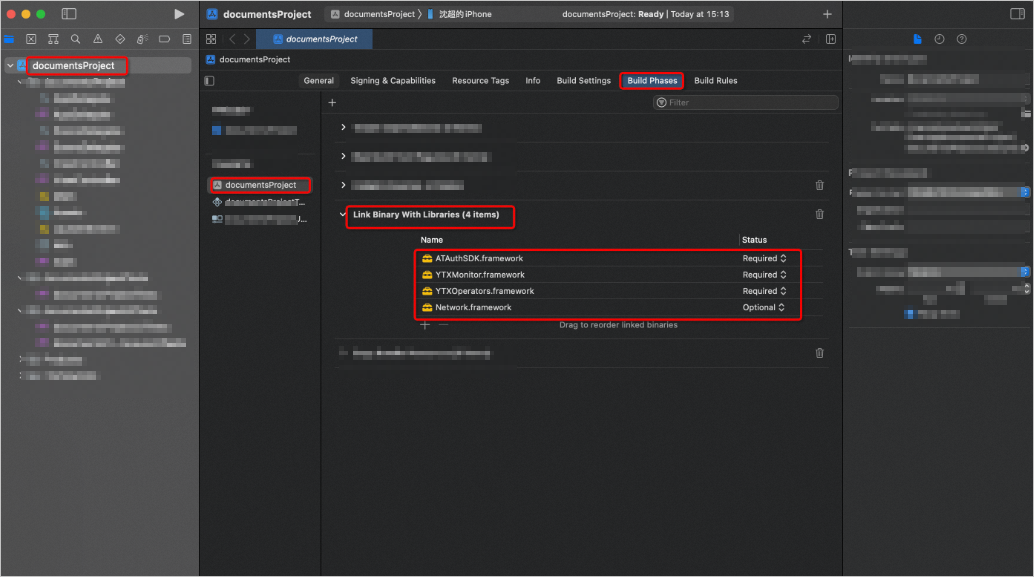Collapse the documentsProject root tree item
This screenshot has width=1034, height=577.
point(10,65)
